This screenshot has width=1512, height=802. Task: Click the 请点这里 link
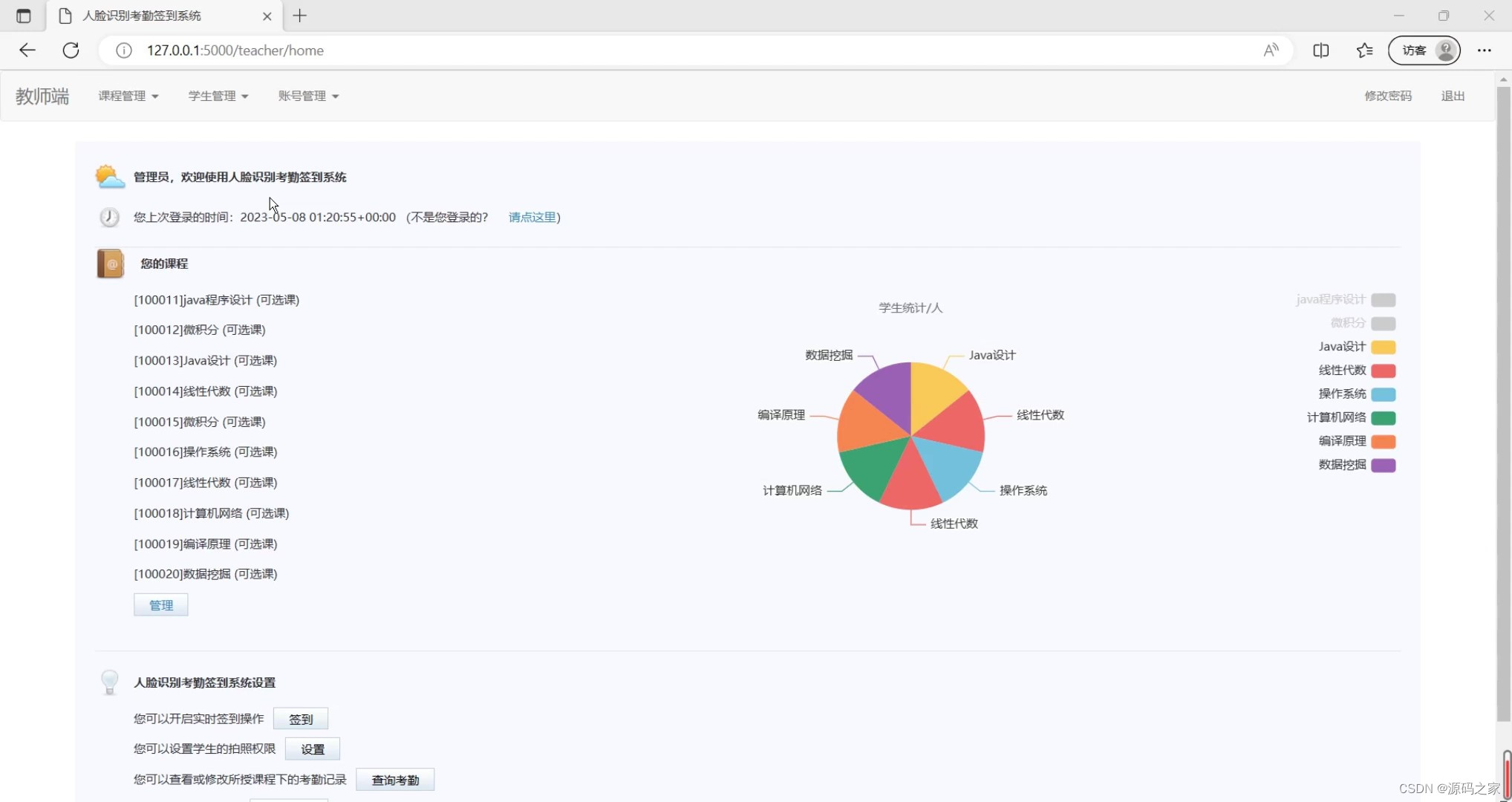[532, 217]
